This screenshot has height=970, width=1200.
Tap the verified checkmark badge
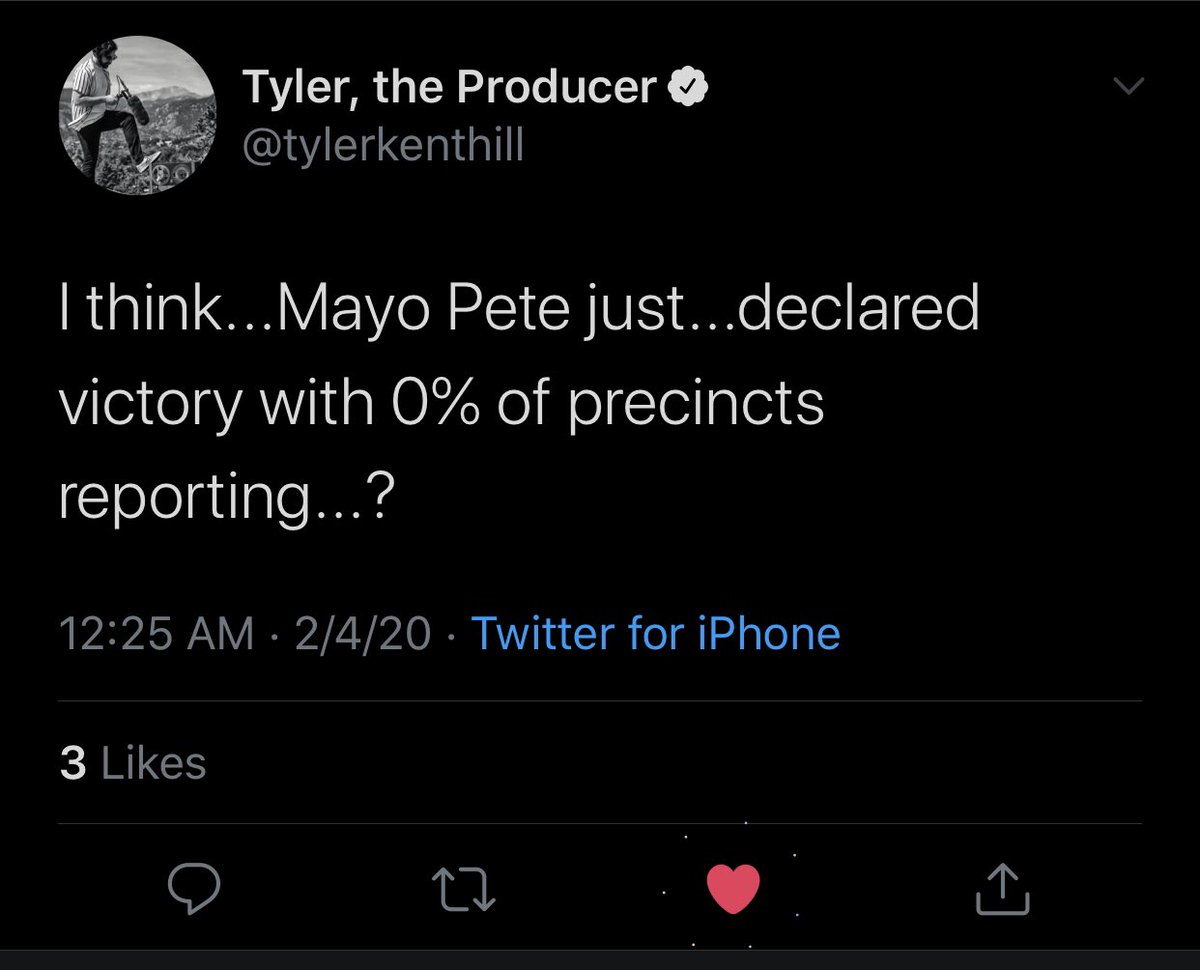(688, 90)
